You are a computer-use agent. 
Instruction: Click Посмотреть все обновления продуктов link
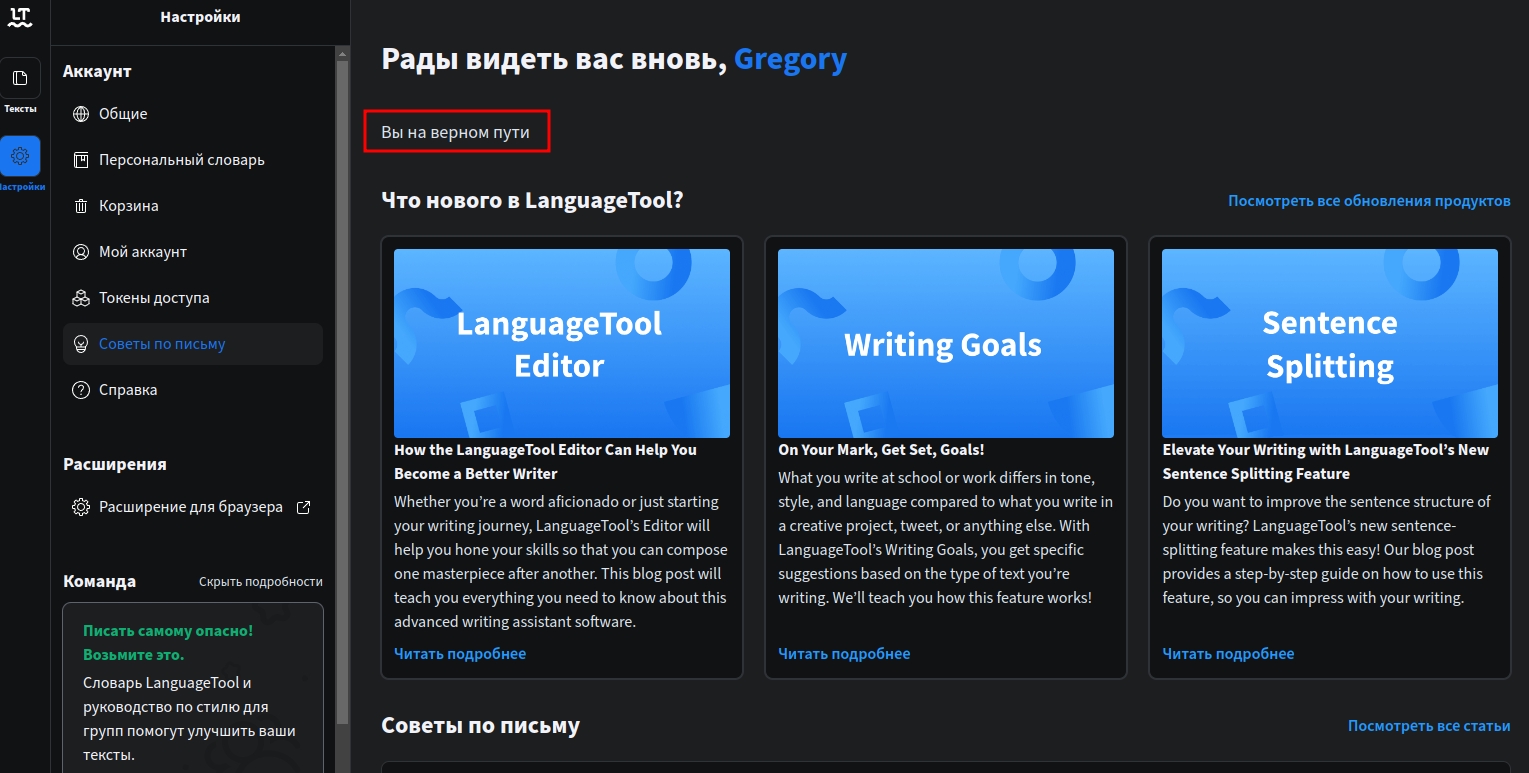[1369, 201]
